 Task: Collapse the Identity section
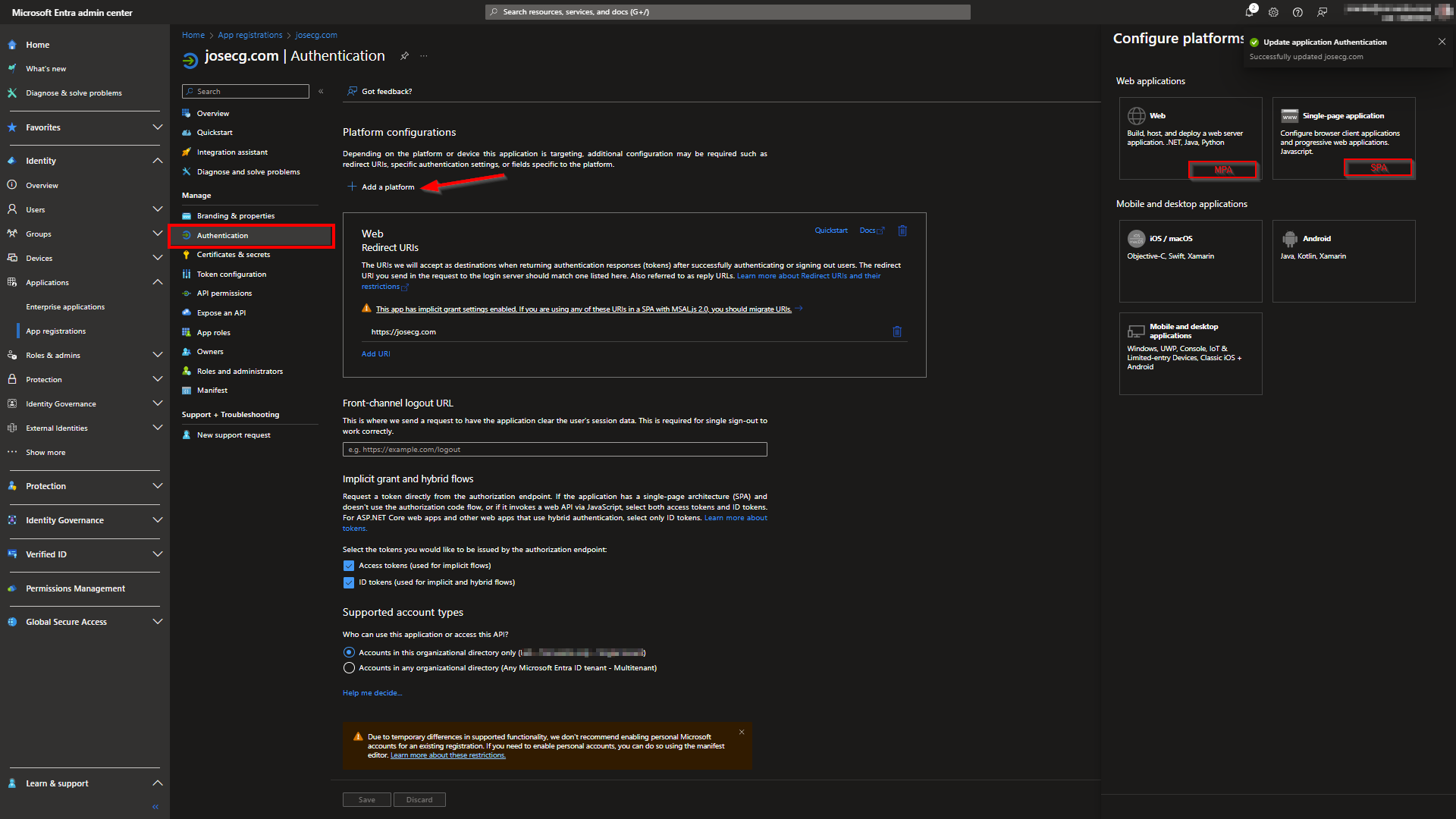click(157, 161)
